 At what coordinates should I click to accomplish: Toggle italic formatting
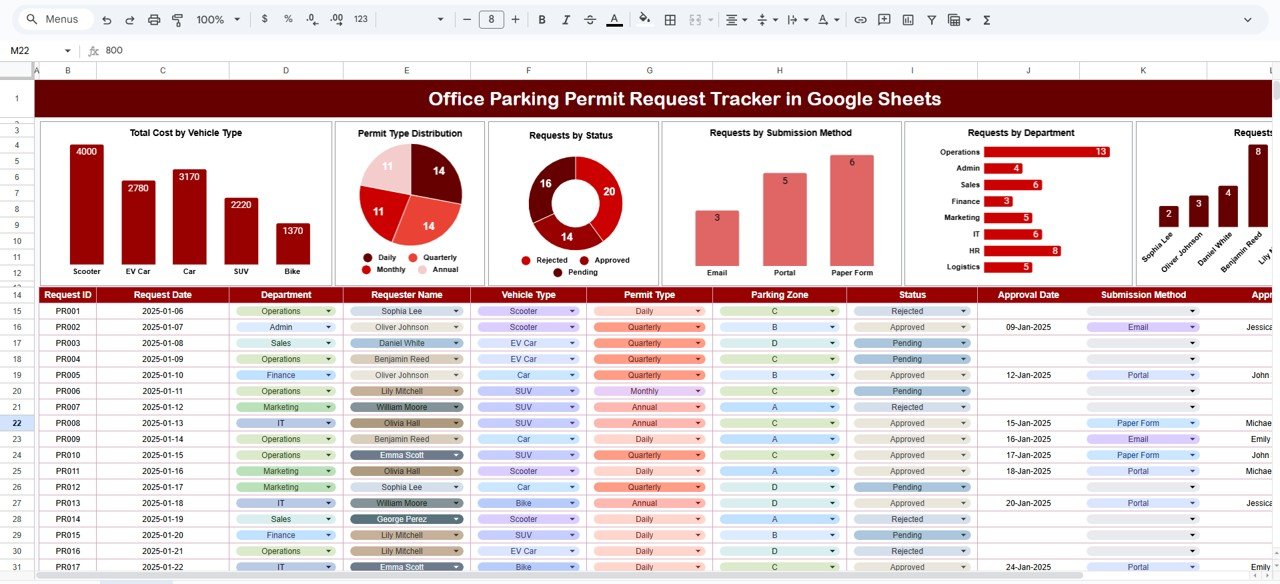point(565,19)
